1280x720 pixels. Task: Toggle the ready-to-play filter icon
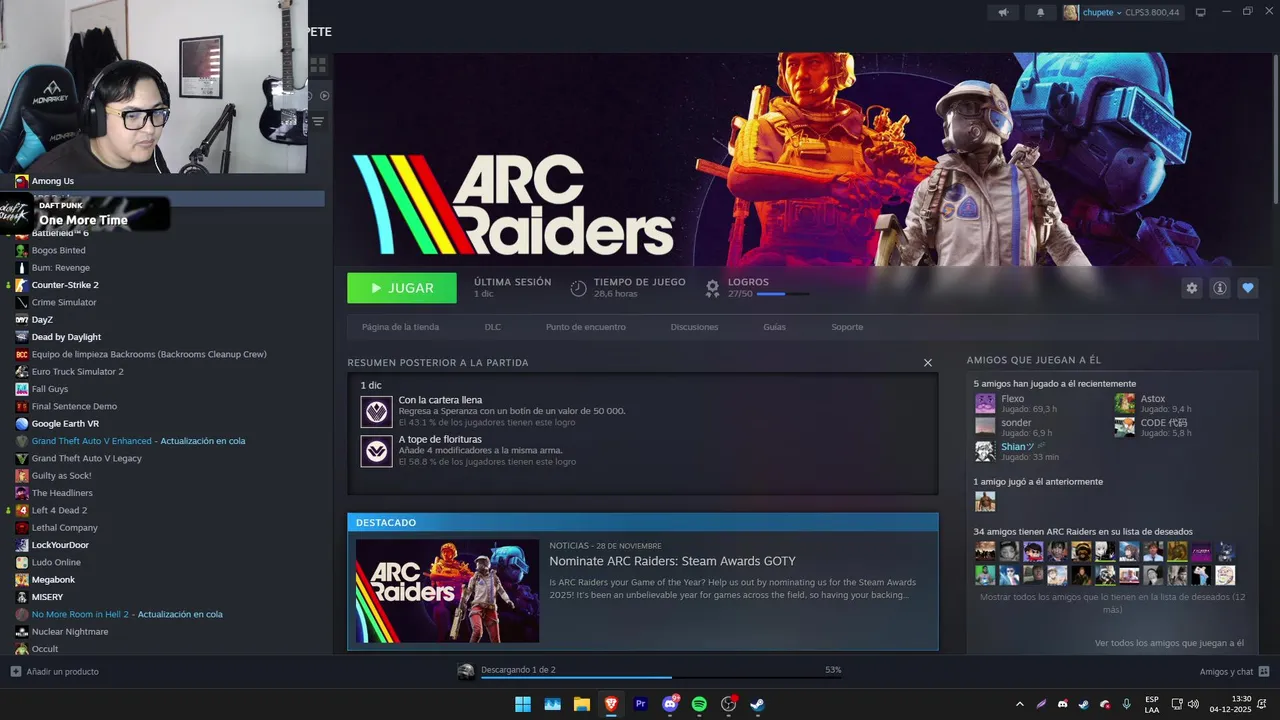324,96
